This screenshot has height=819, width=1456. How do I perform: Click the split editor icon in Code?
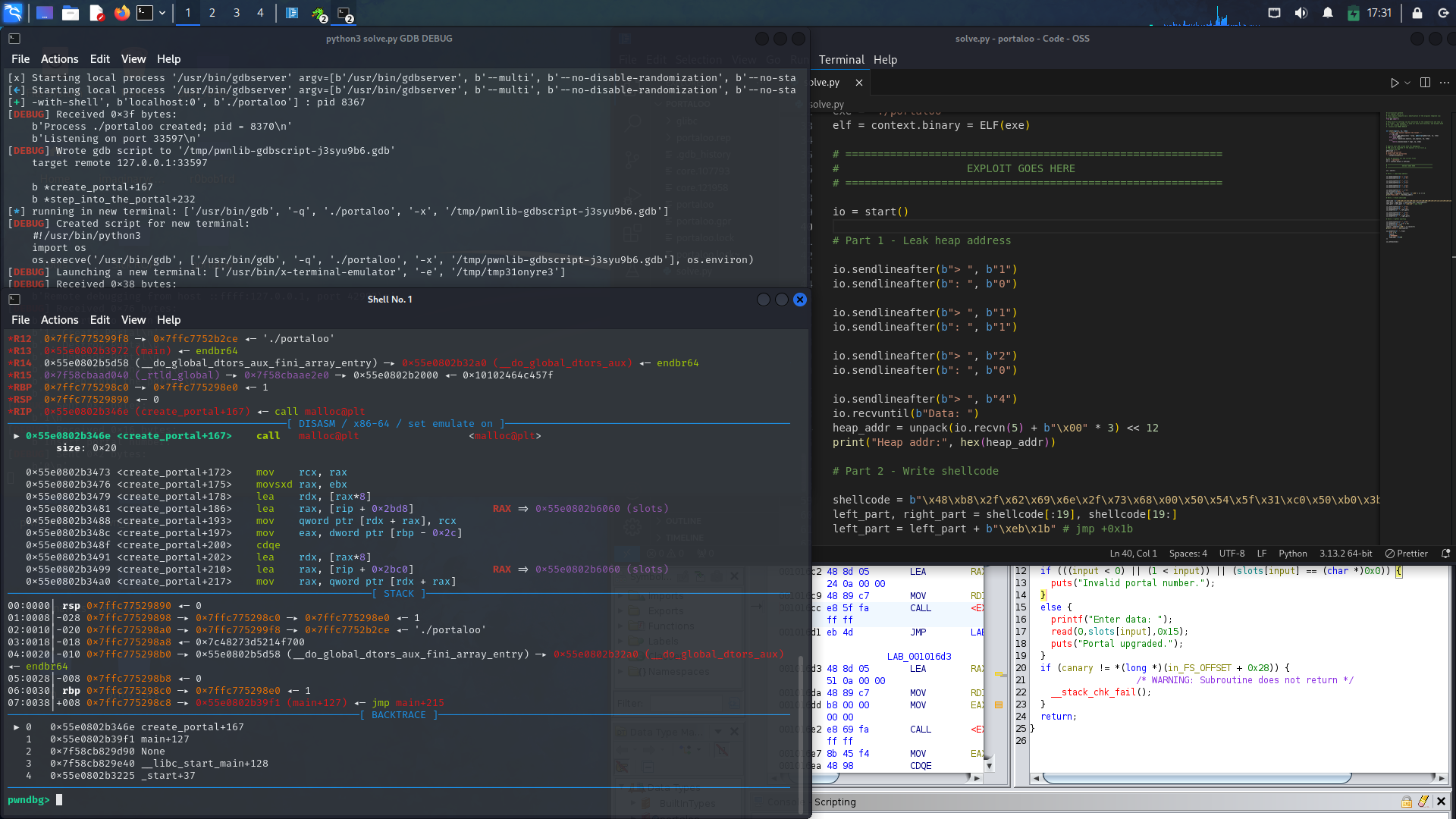pyautogui.click(x=1425, y=83)
